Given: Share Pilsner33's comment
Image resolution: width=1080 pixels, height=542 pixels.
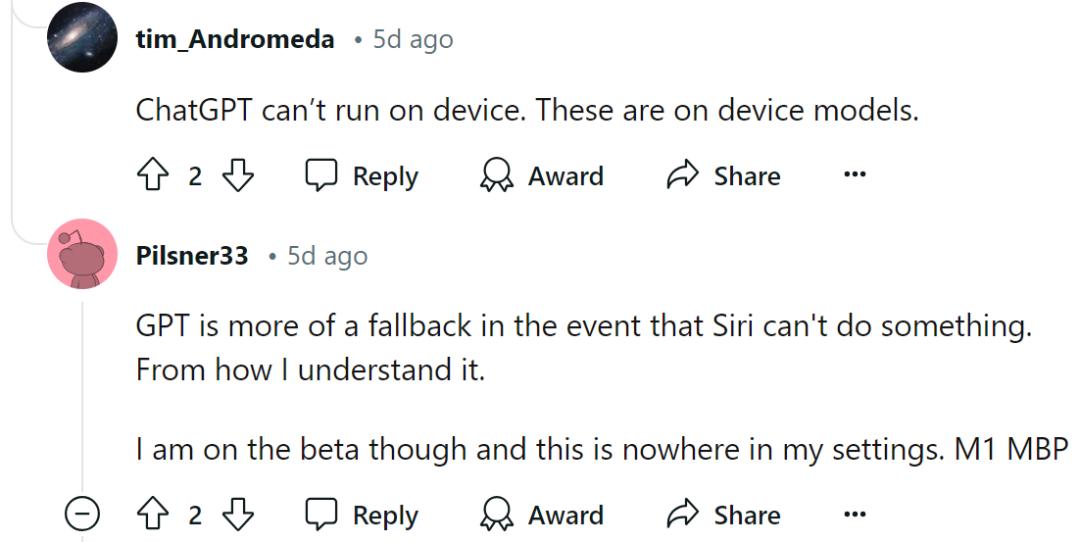Looking at the screenshot, I should tap(723, 516).
